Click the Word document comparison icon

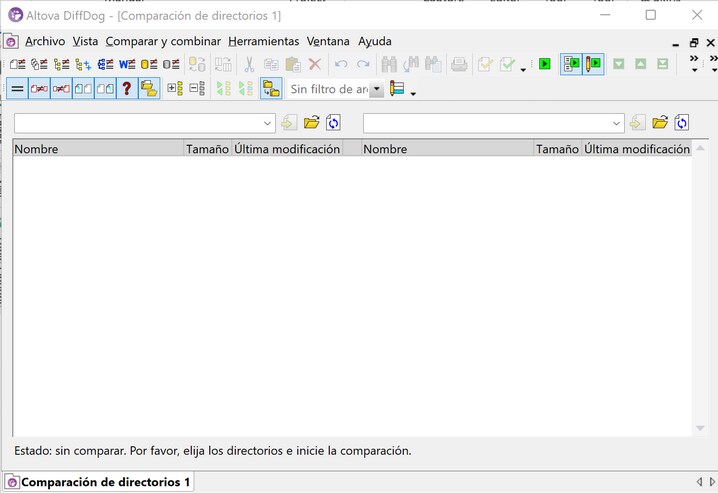pos(127,64)
